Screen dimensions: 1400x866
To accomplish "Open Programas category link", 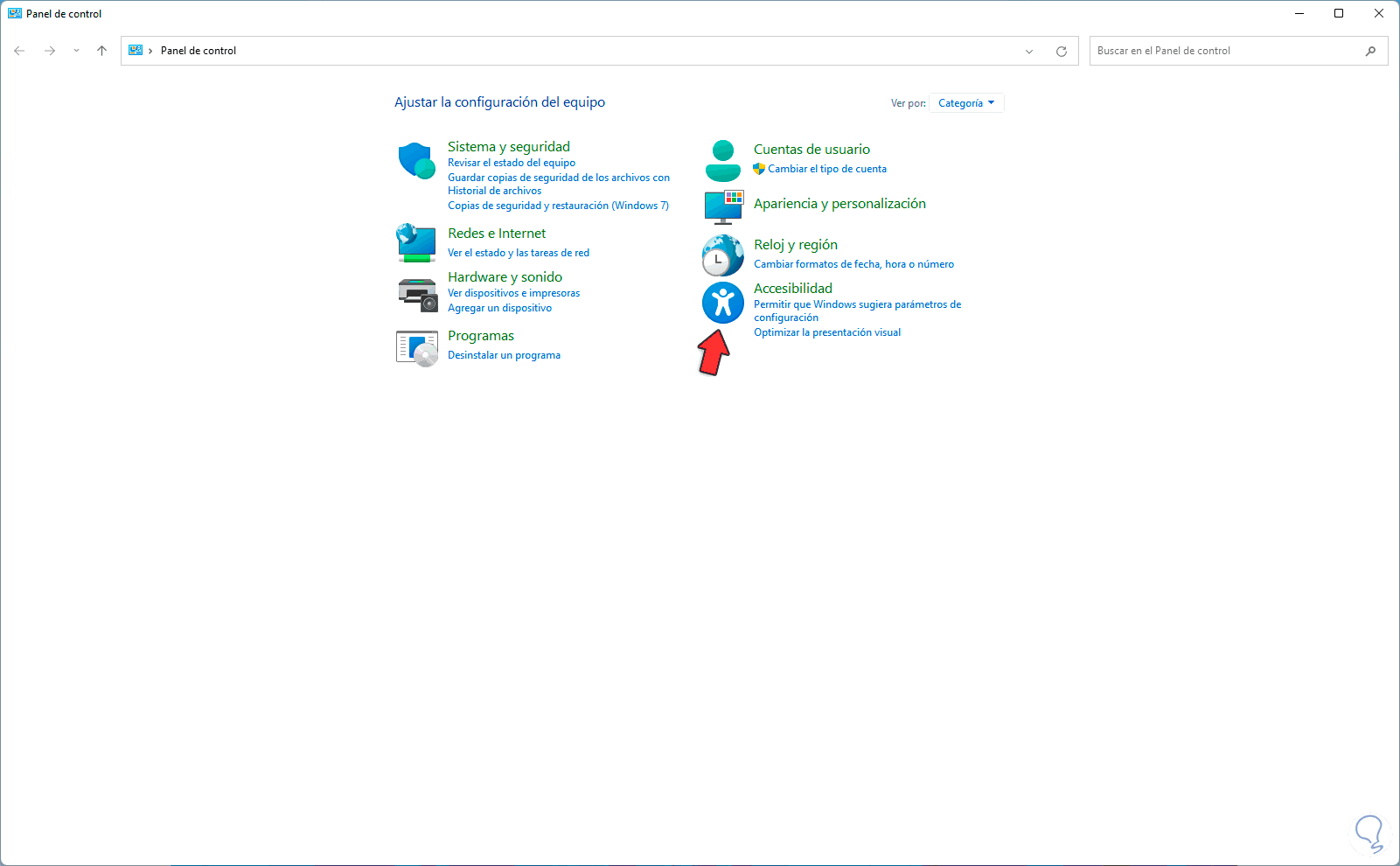I will 481,336.
